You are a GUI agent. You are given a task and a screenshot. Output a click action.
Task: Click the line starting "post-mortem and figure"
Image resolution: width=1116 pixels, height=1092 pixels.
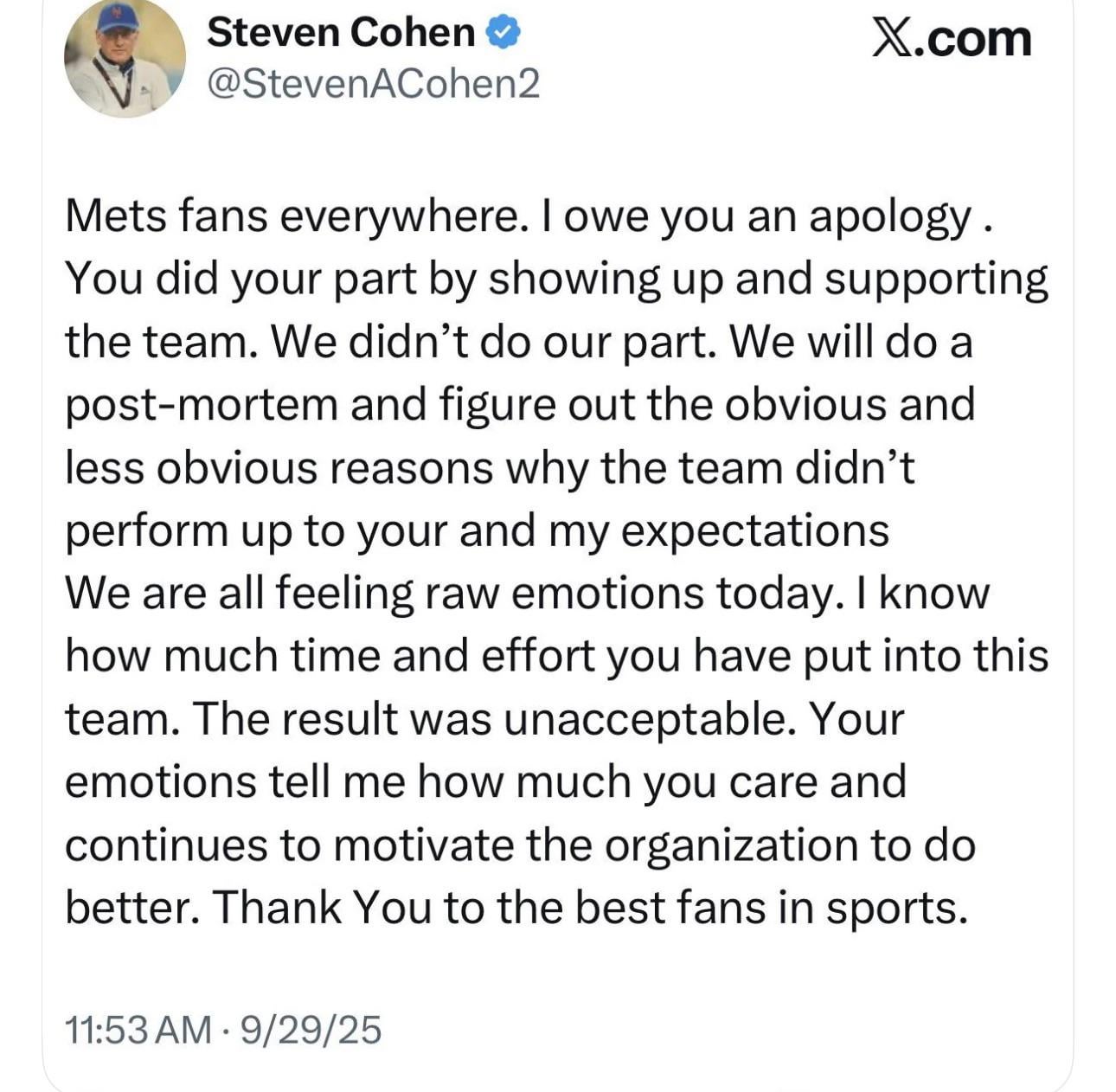[x=520, y=405]
